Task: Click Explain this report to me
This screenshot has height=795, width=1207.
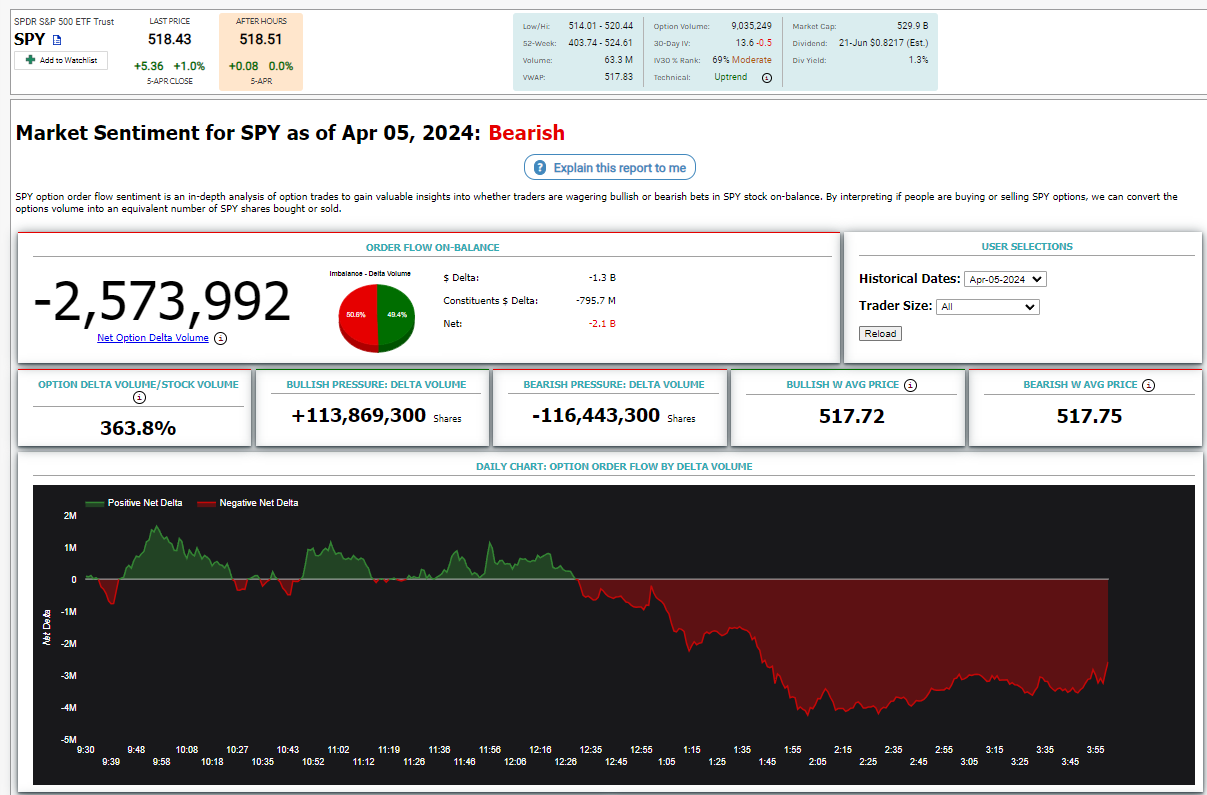Action: pos(610,168)
